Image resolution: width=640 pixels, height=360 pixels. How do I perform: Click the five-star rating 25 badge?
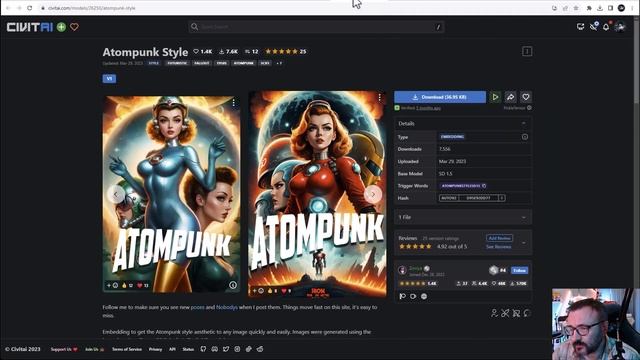point(286,51)
